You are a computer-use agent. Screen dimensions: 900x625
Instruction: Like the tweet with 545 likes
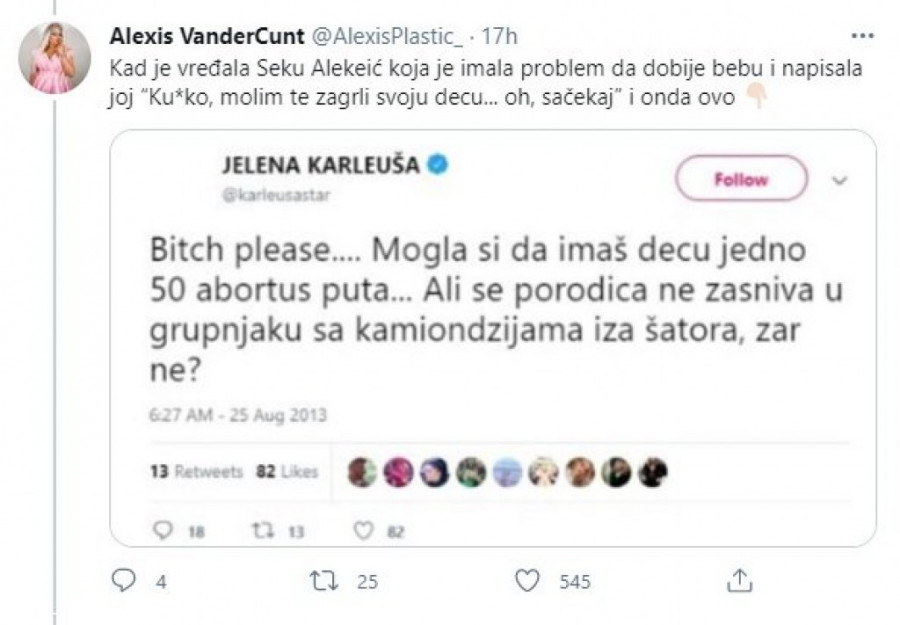point(529,581)
